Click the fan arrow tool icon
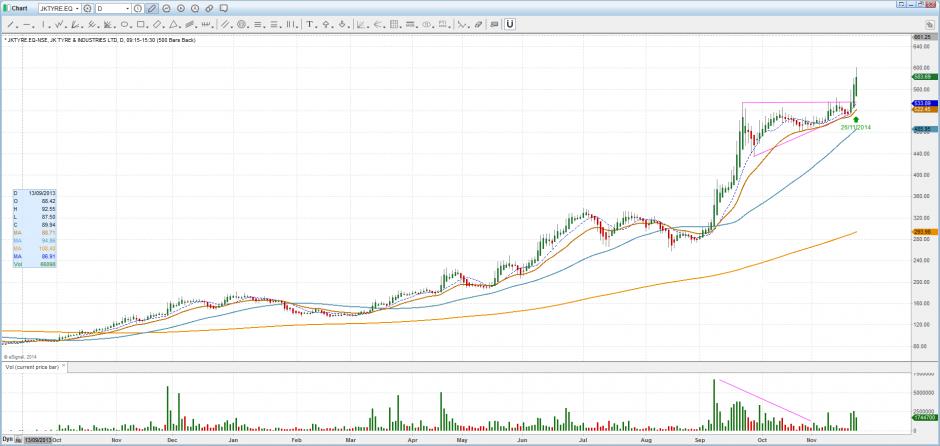 377,24
